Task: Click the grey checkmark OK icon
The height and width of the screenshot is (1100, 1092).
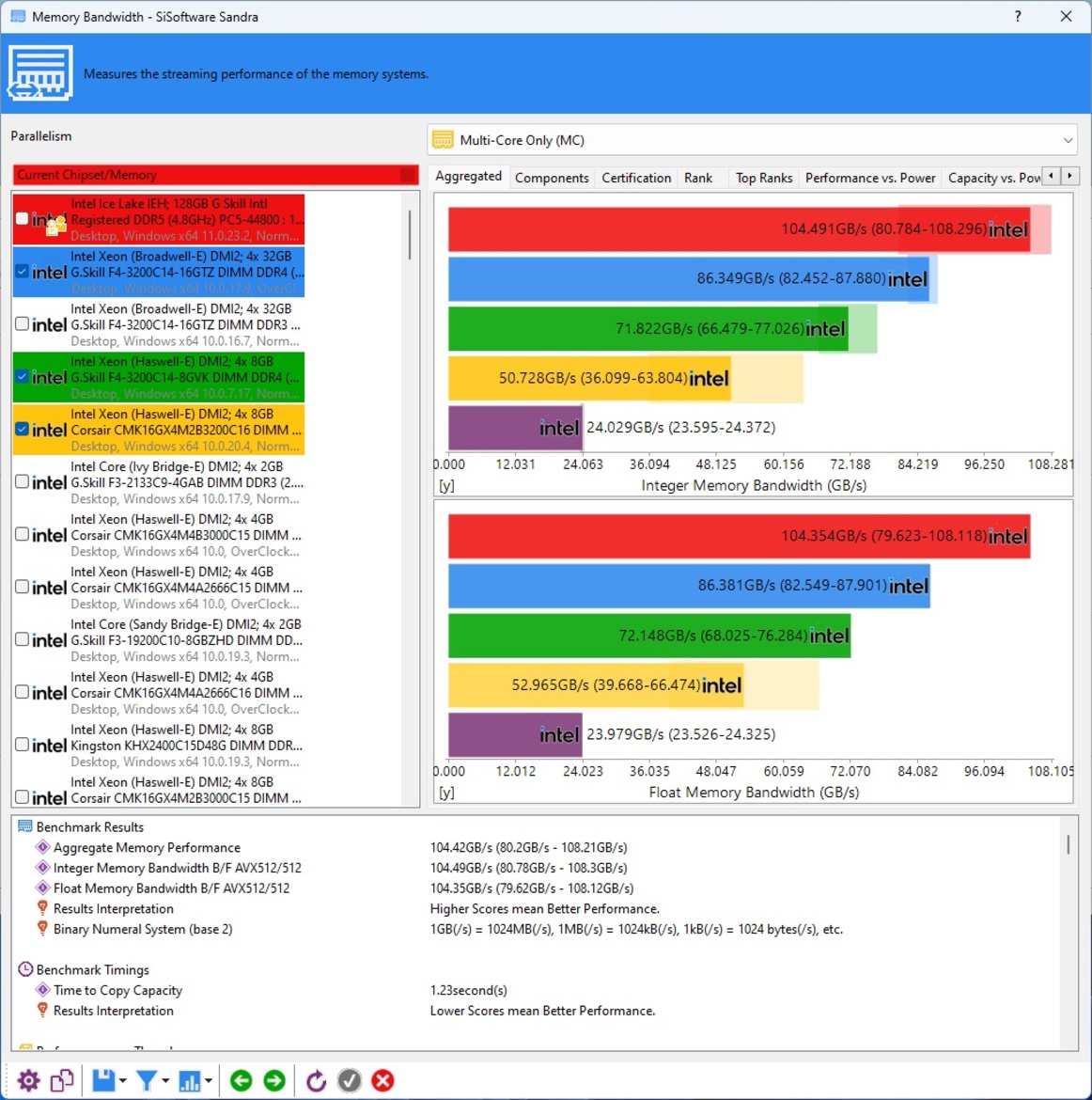Action: coord(350,1080)
